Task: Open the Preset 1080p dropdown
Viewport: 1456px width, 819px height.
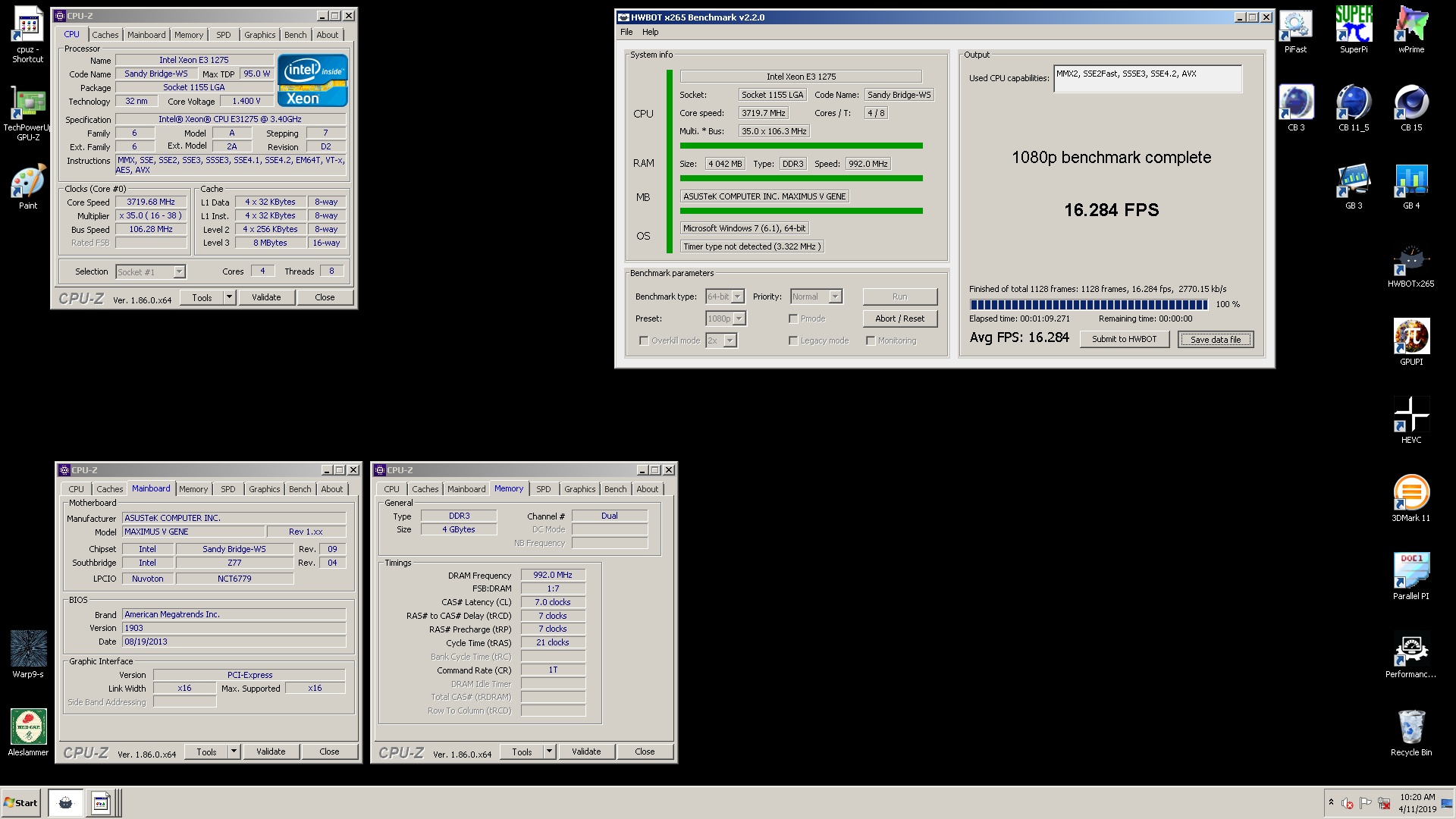Action: click(726, 318)
